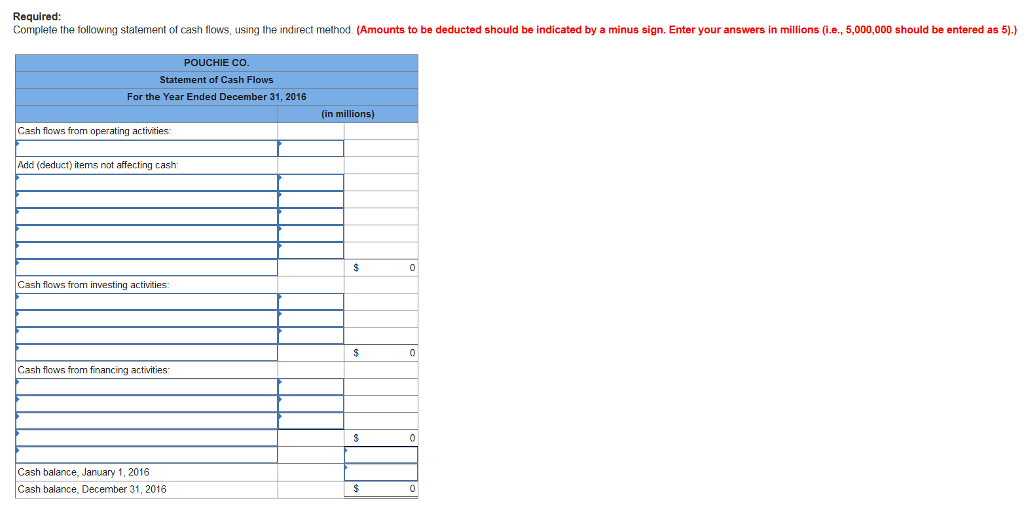Click third amount field under Add (deduct) items
Image resolution: width=1024 pixels, height=505 pixels.
[x=311, y=216]
